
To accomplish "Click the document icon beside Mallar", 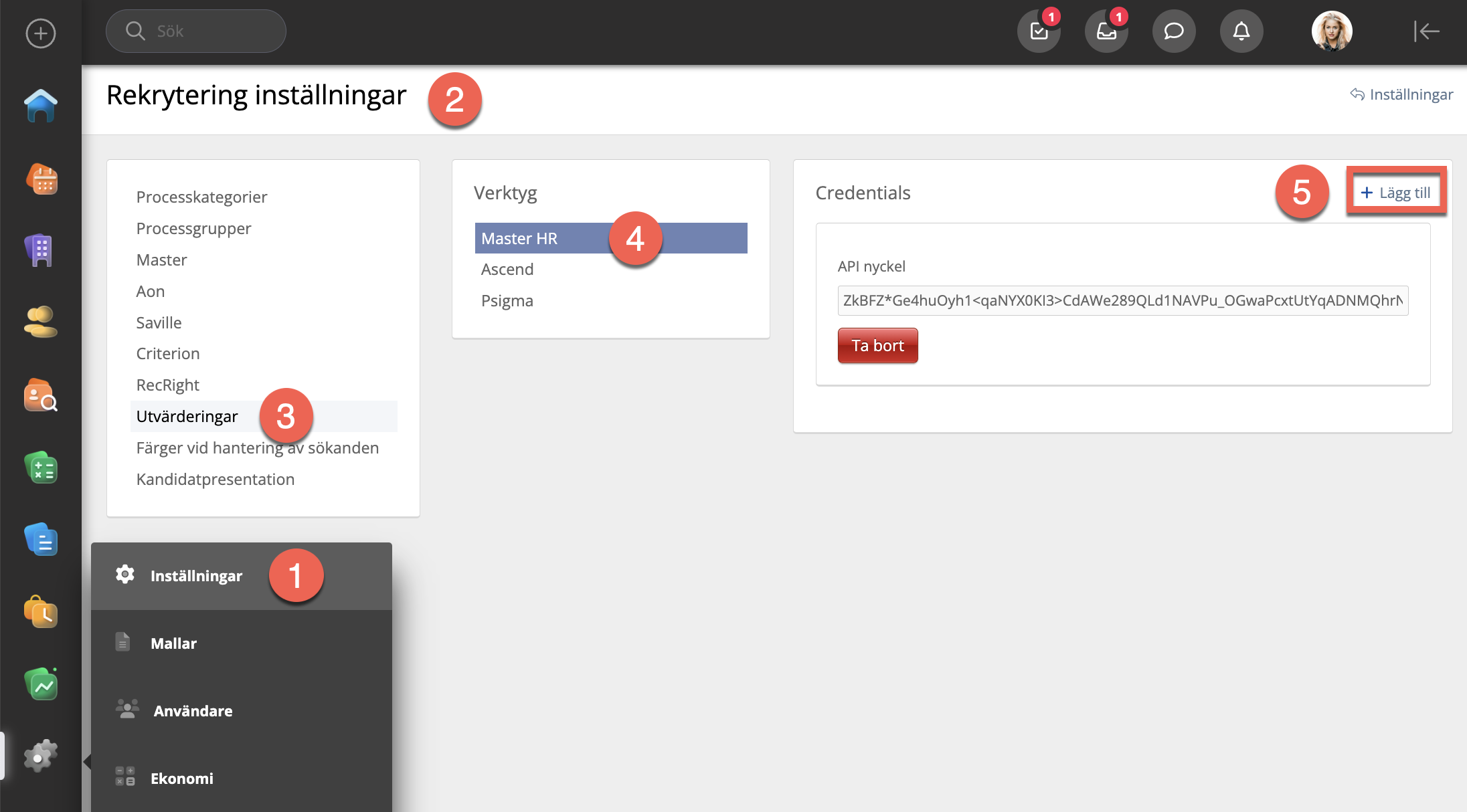I will pyautogui.click(x=122, y=641).
